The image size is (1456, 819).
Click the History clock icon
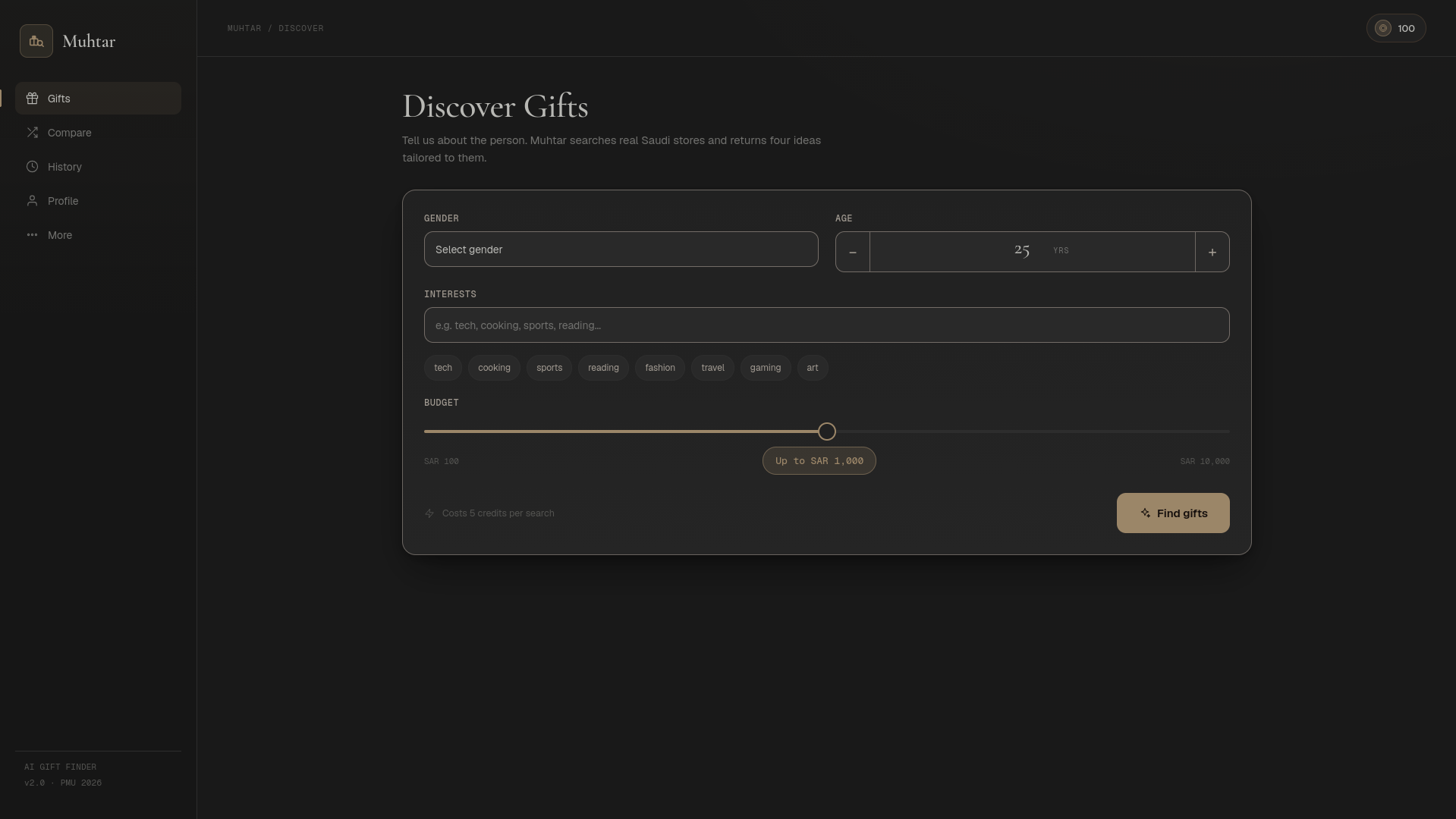[32, 167]
